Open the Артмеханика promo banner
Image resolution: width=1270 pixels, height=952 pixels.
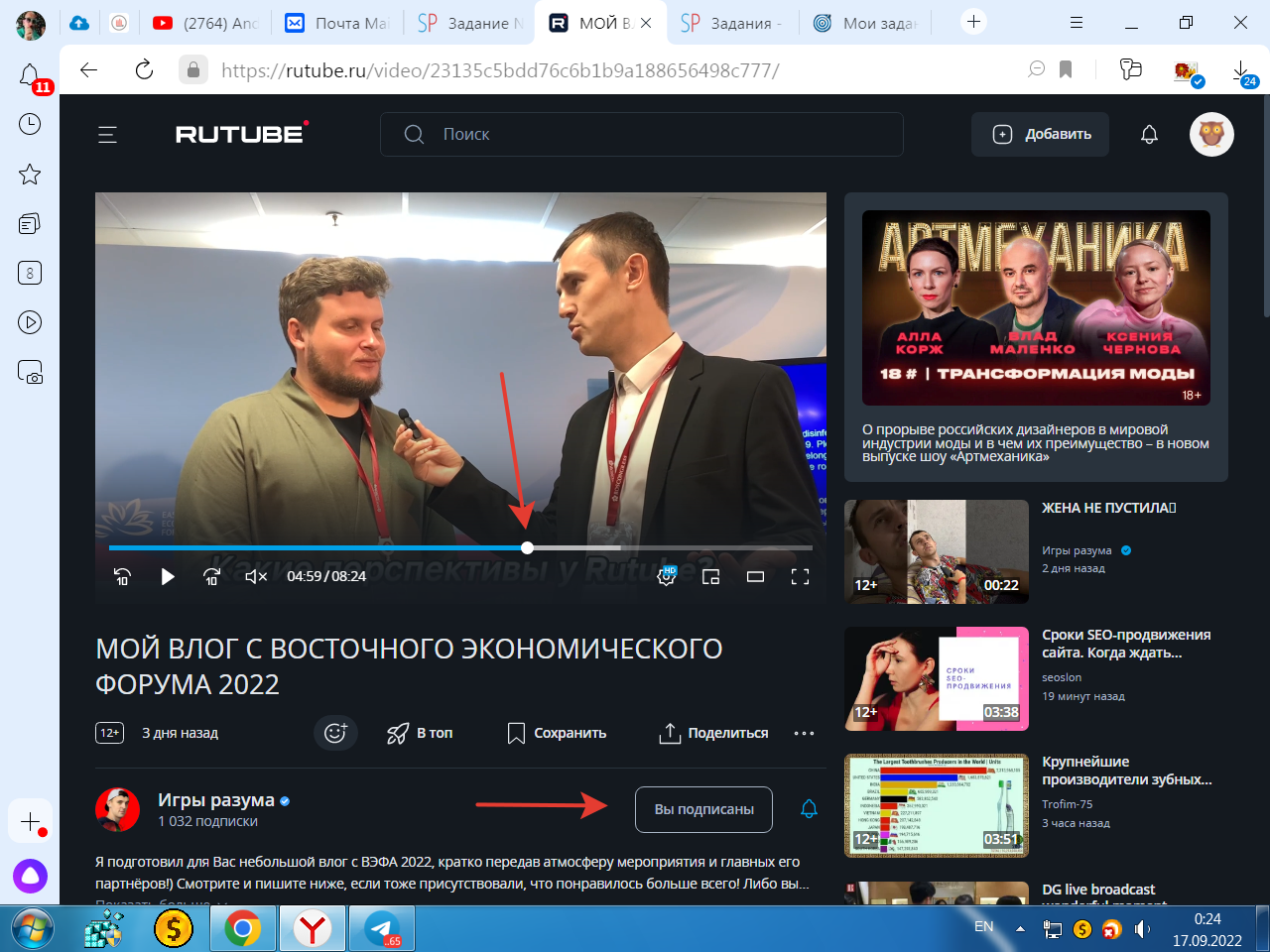tap(1036, 337)
